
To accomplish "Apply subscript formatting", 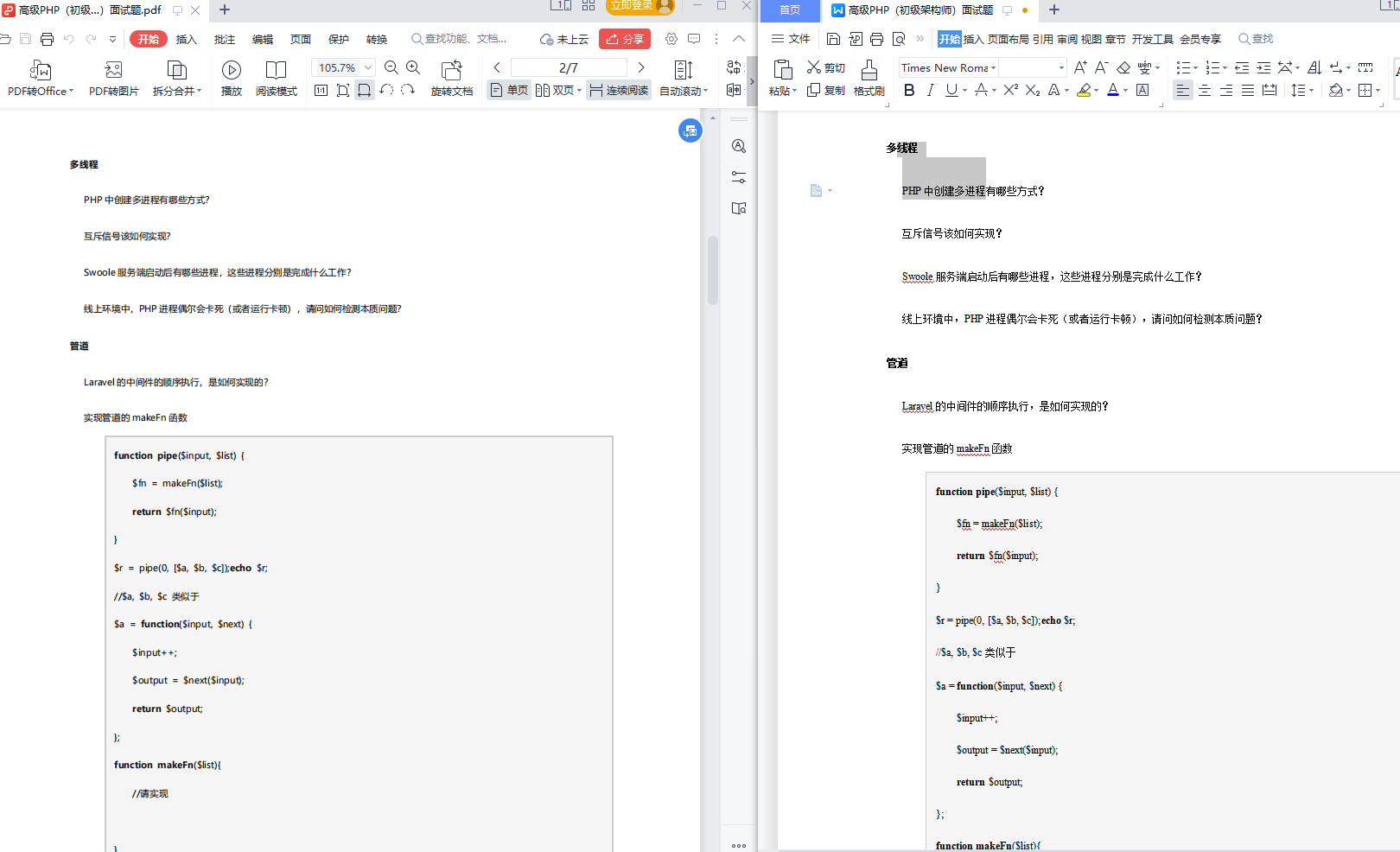I will click(1033, 90).
